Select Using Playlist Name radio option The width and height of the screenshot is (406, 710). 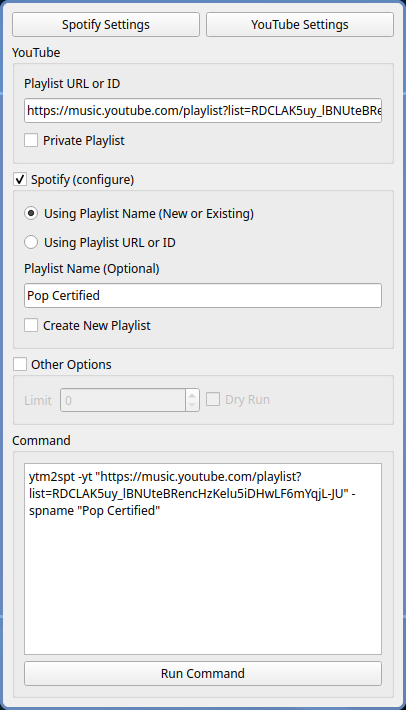coord(31,213)
